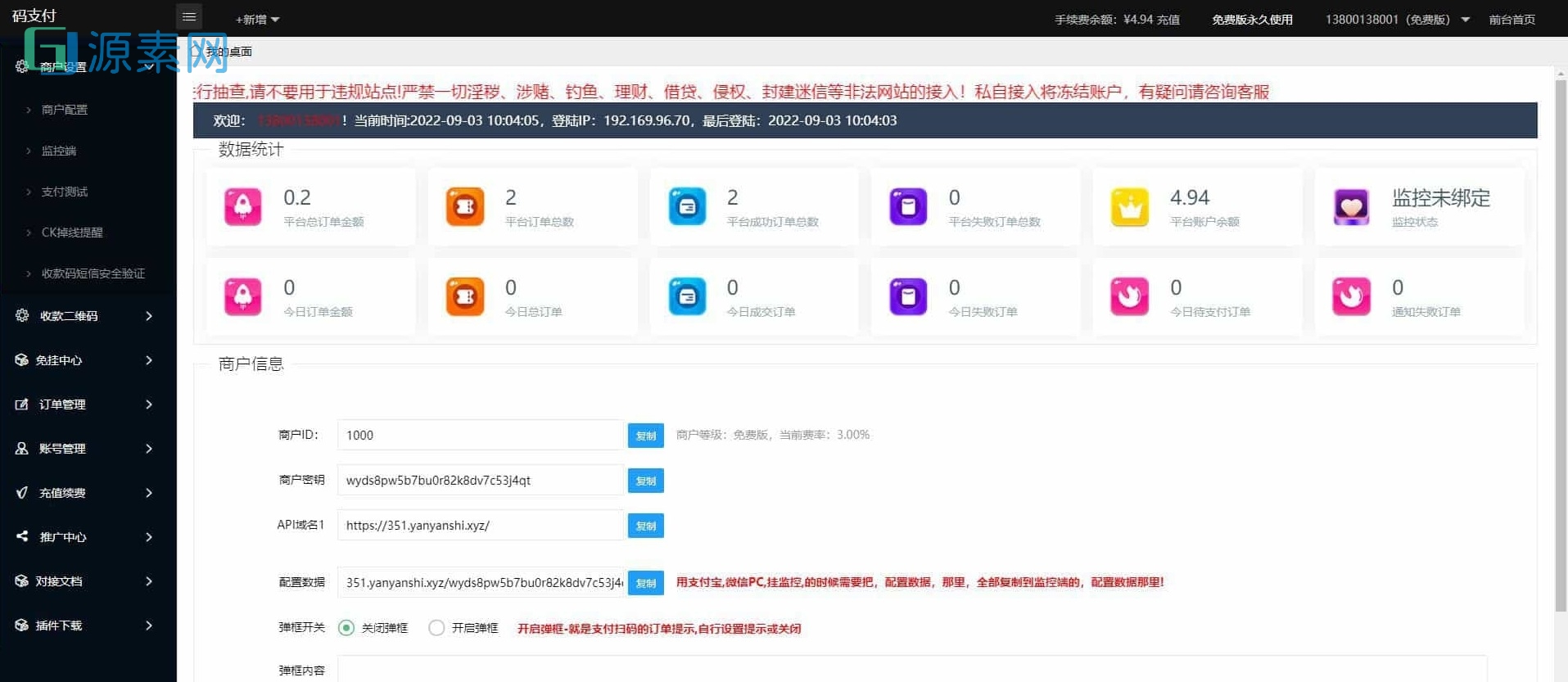Screen dimensions: 1568x682
Task: Click the purple icon for 平台失败订单总数
Action: coord(908,207)
